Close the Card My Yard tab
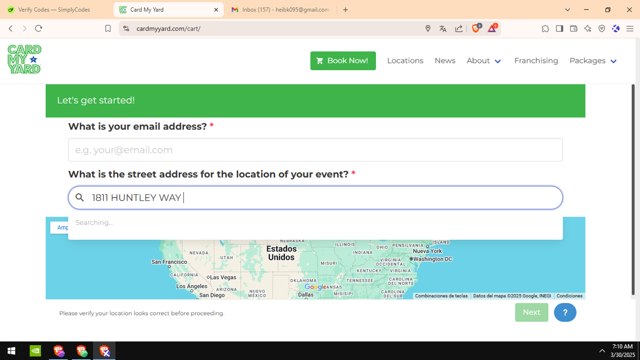Image resolution: width=640 pixels, height=360 pixels. point(216,10)
